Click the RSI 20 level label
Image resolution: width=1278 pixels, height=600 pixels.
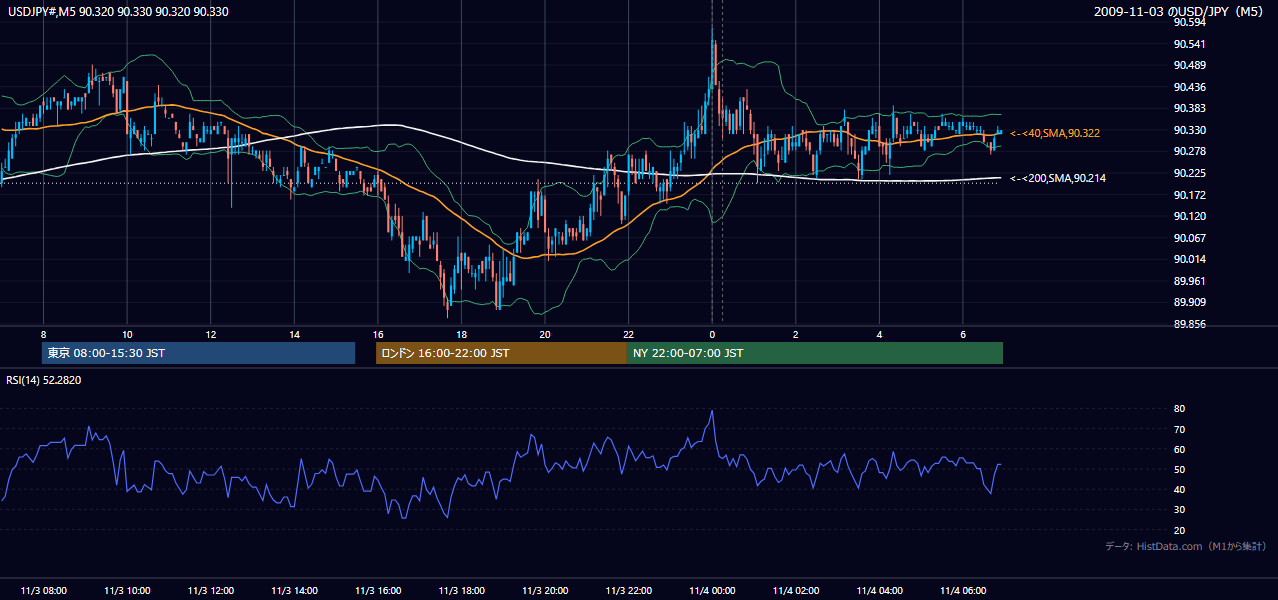pyautogui.click(x=1179, y=530)
